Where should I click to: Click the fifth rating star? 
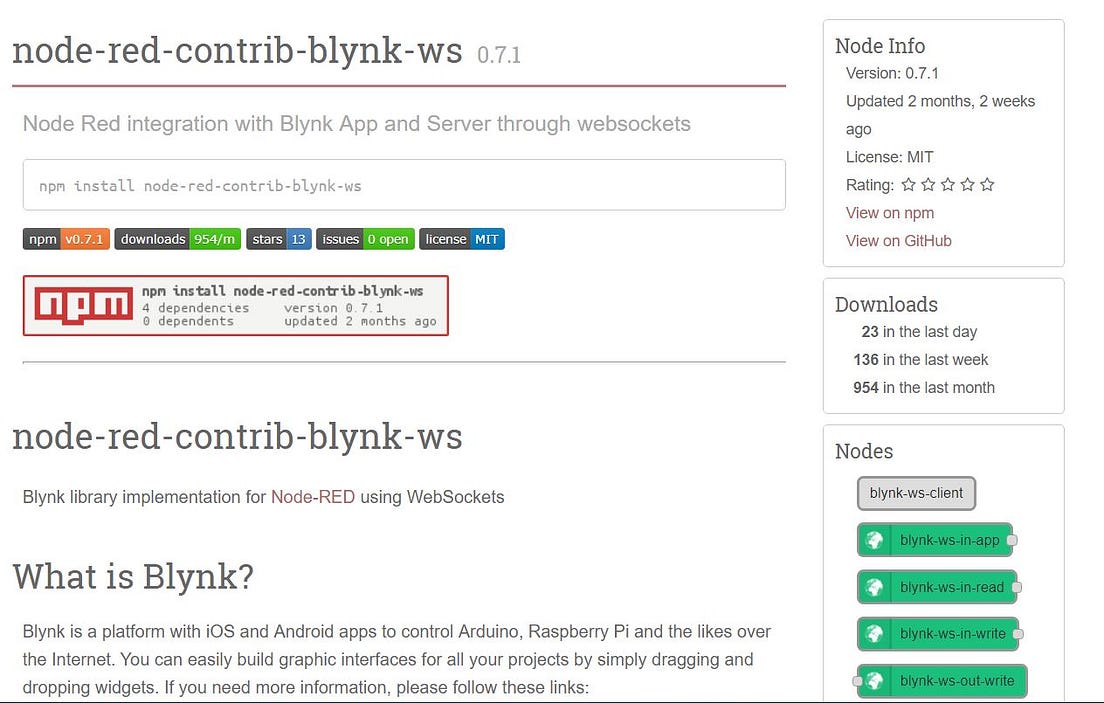987,184
